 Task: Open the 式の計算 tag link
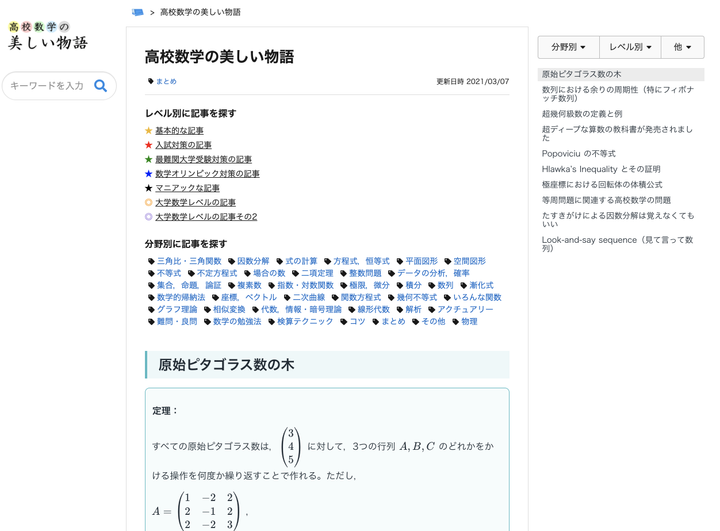point(301,261)
